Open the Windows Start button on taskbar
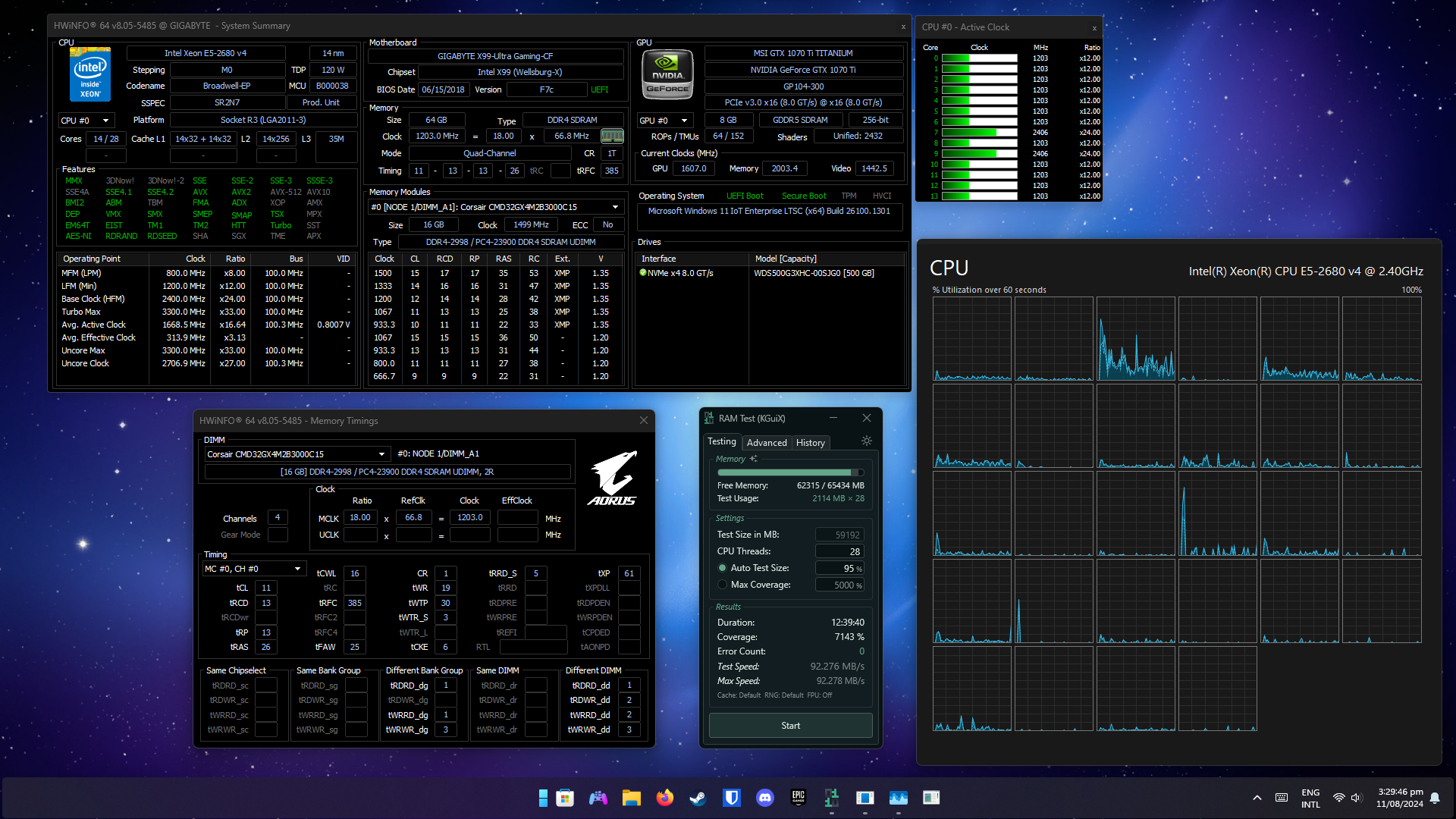This screenshot has height=819, width=1456. coord(543,798)
